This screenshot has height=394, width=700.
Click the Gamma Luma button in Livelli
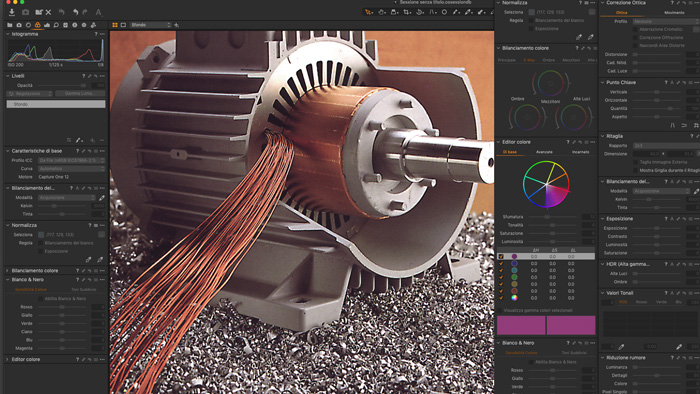click(x=80, y=94)
